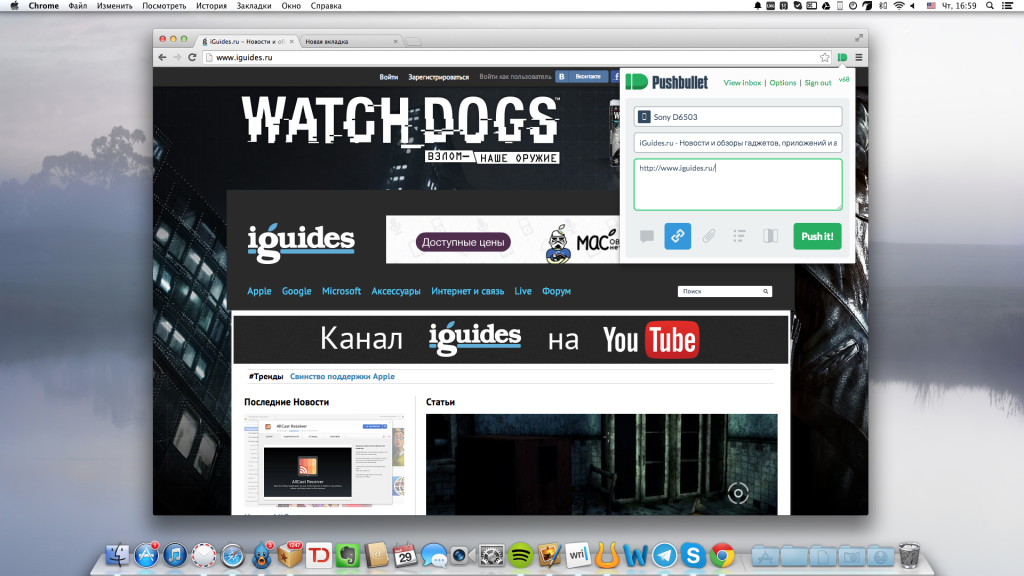The height and width of the screenshot is (576, 1024).
Task: Click the Вконтакте login button
Action: (582, 76)
